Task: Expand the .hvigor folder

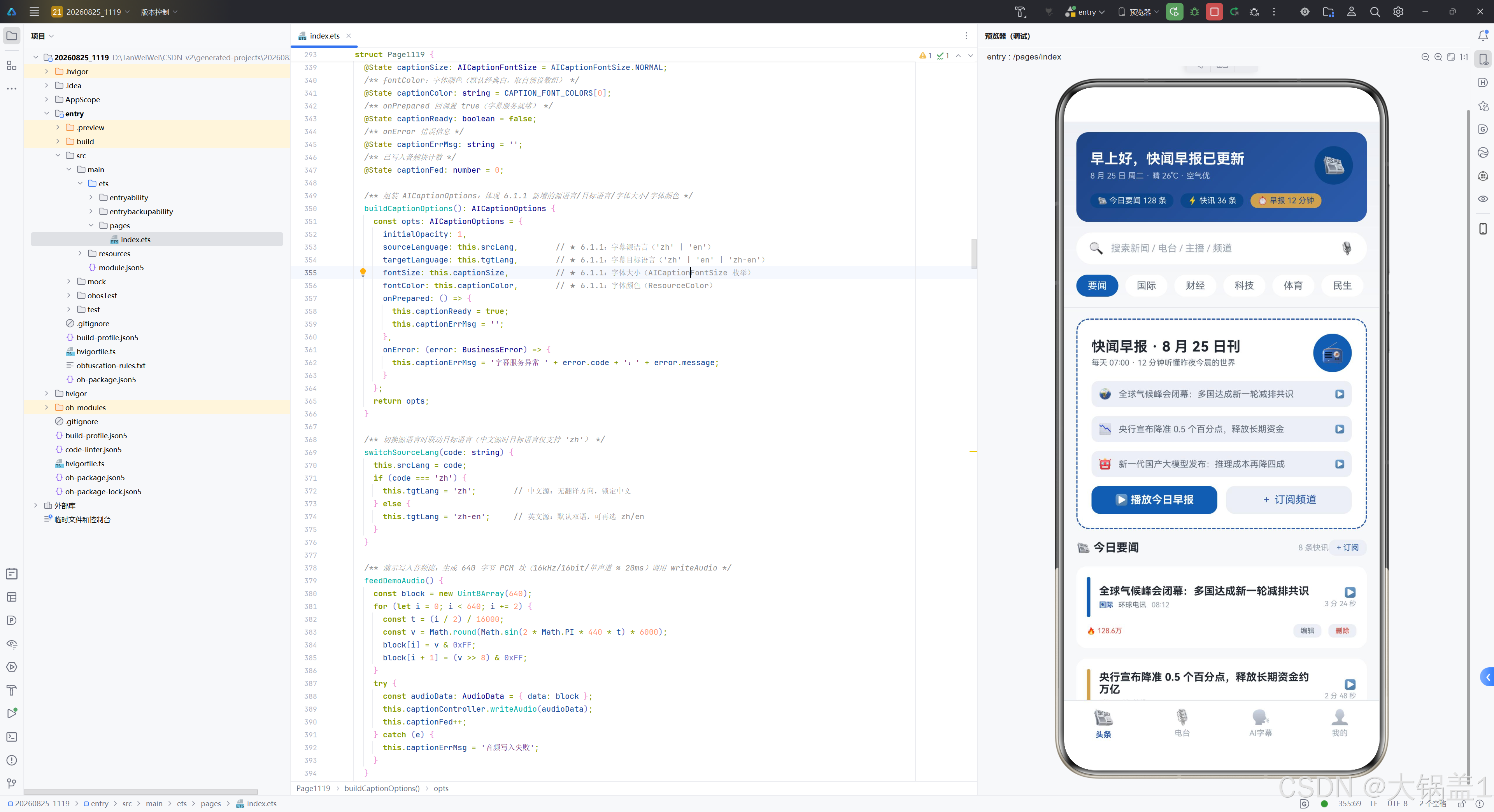Action: point(46,71)
